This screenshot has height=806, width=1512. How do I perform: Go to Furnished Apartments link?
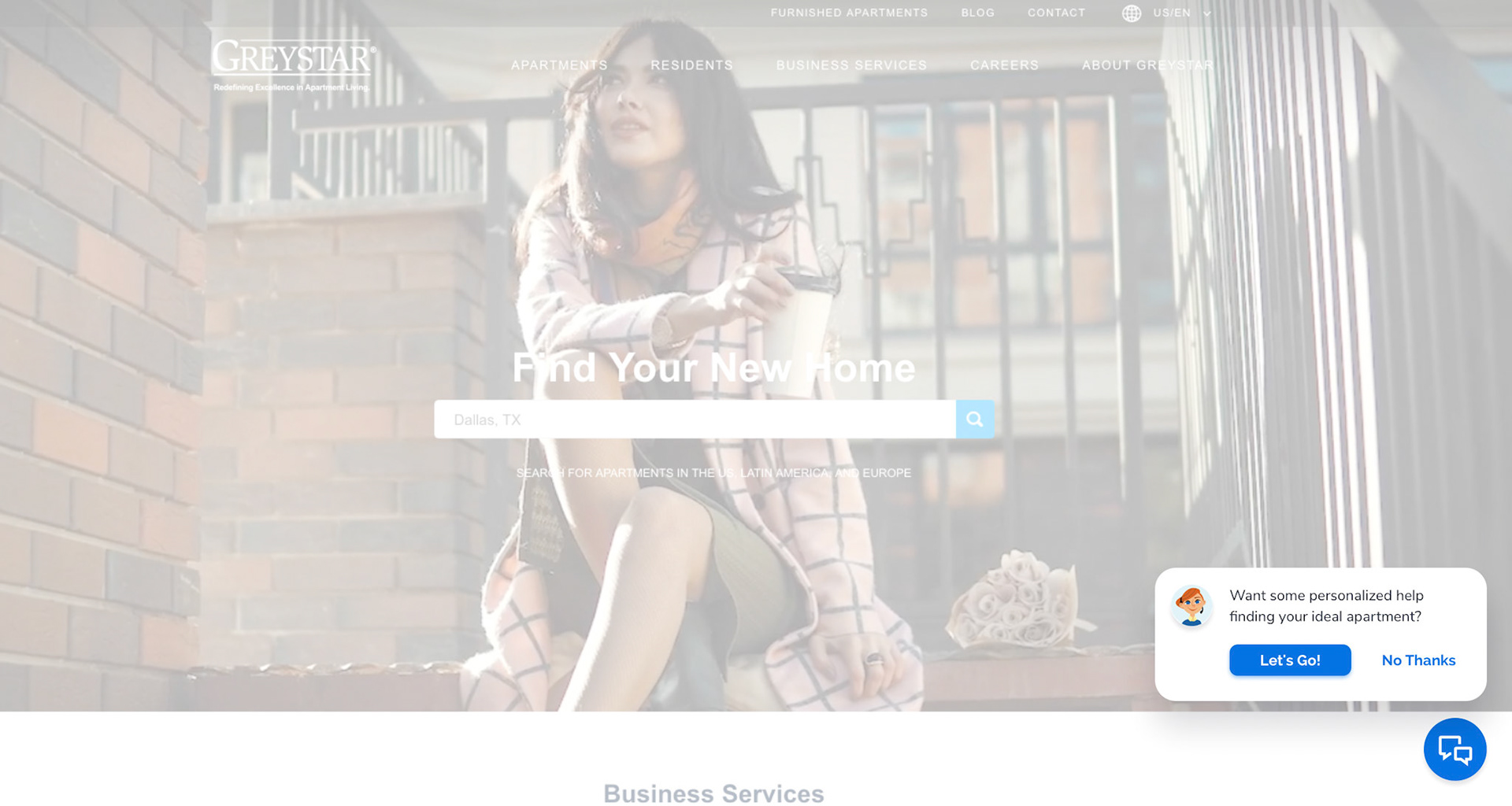click(849, 13)
